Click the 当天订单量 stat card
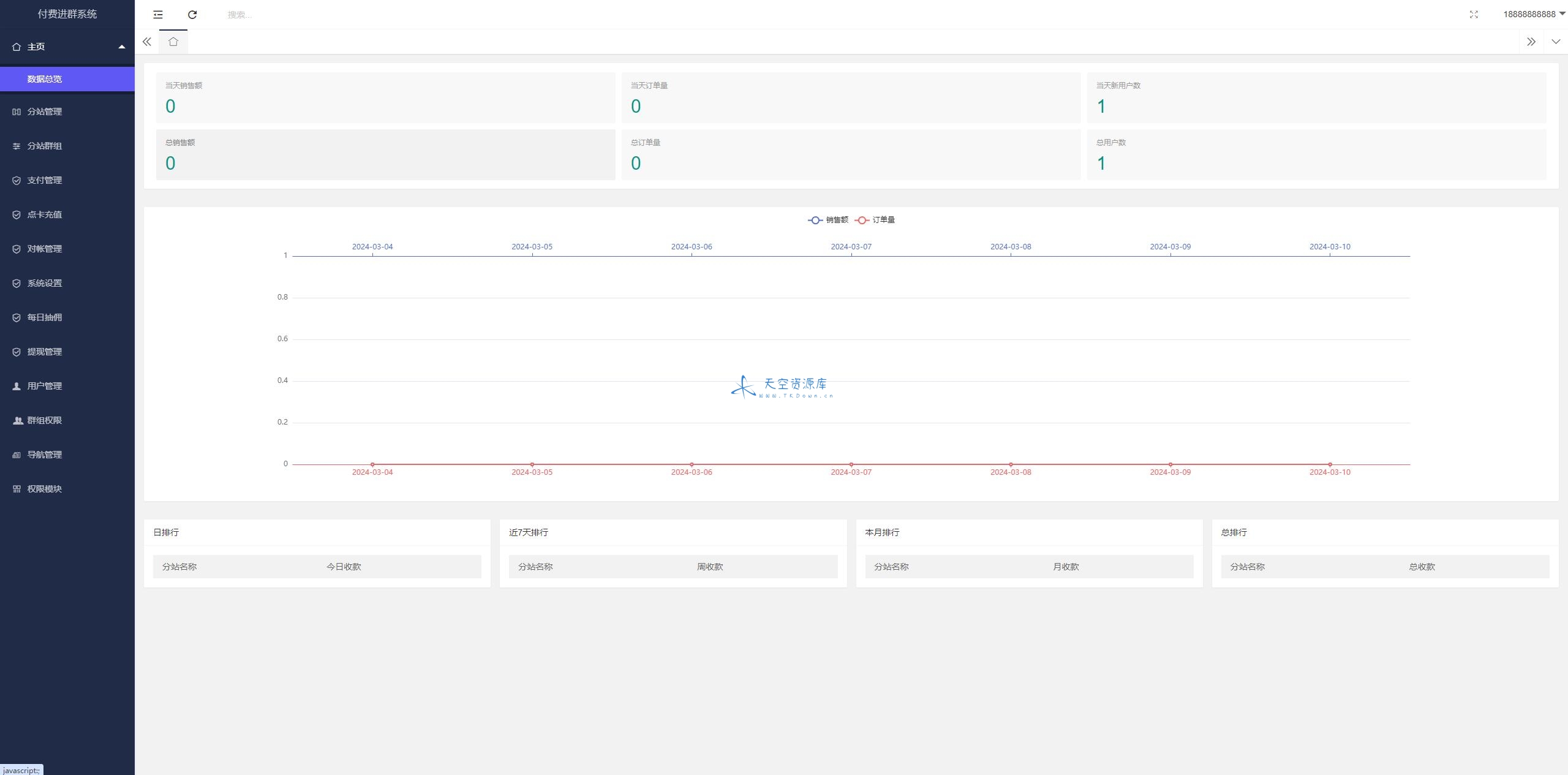The height and width of the screenshot is (775, 1568). pyautogui.click(x=851, y=98)
